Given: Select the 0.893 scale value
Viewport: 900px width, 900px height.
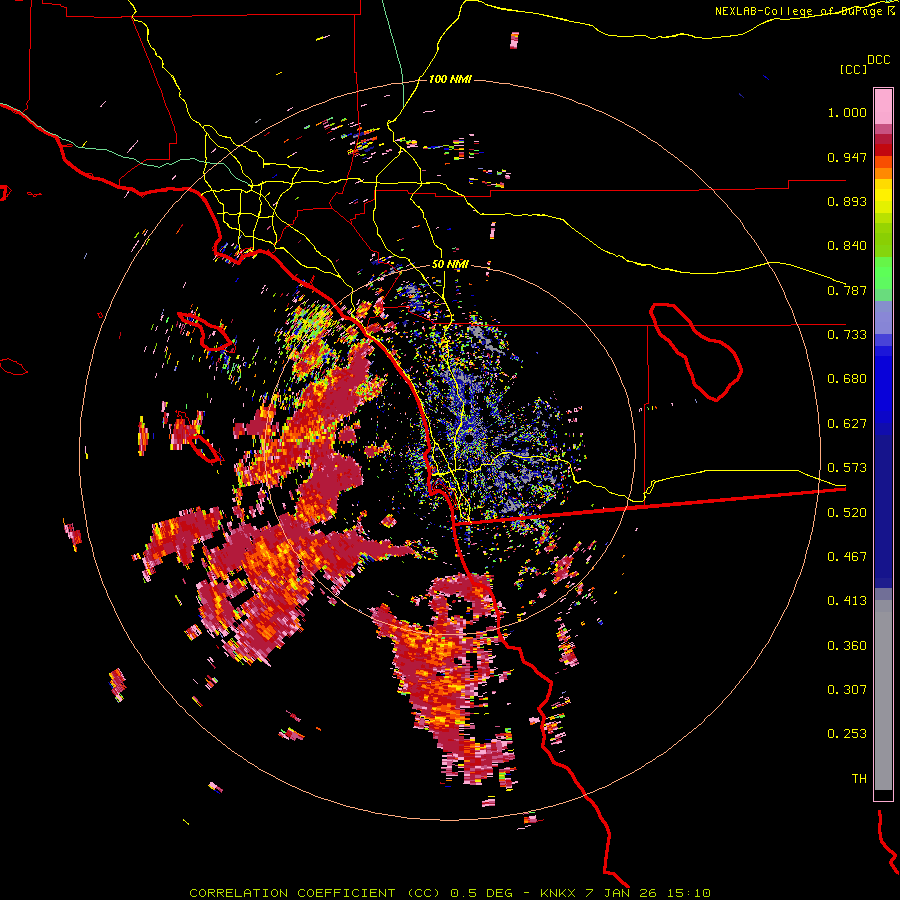Looking at the screenshot, I should coord(847,201).
